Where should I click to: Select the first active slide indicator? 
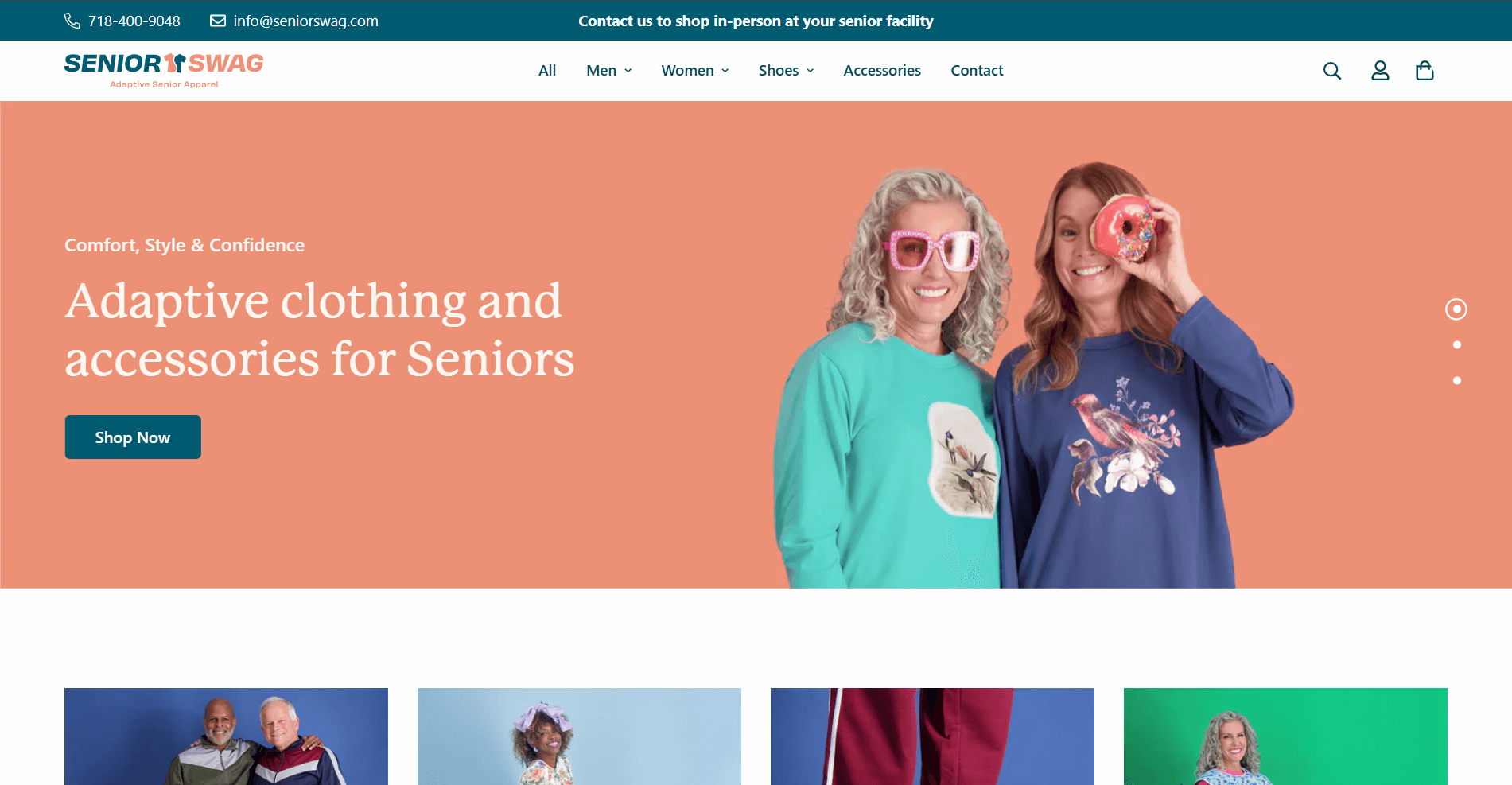tap(1456, 309)
